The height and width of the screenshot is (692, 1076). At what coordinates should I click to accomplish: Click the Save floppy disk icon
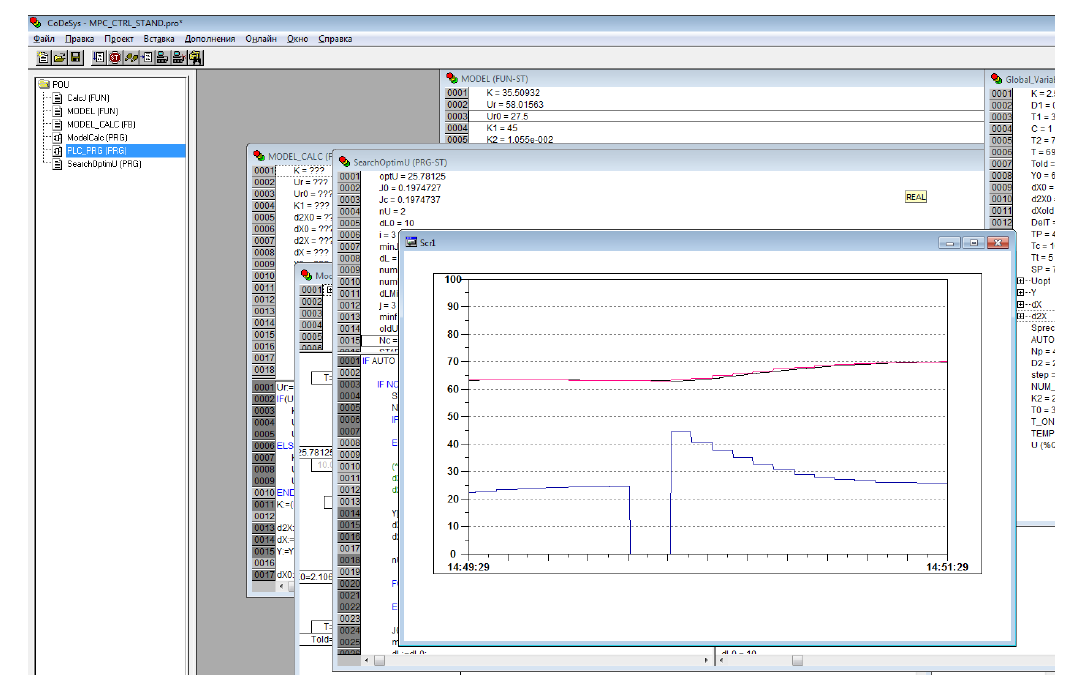click(x=75, y=58)
